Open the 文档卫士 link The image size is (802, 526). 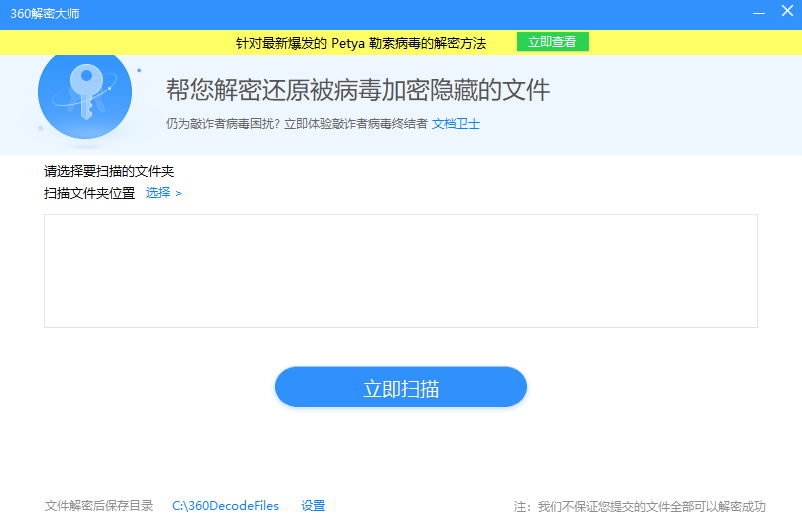click(x=456, y=124)
